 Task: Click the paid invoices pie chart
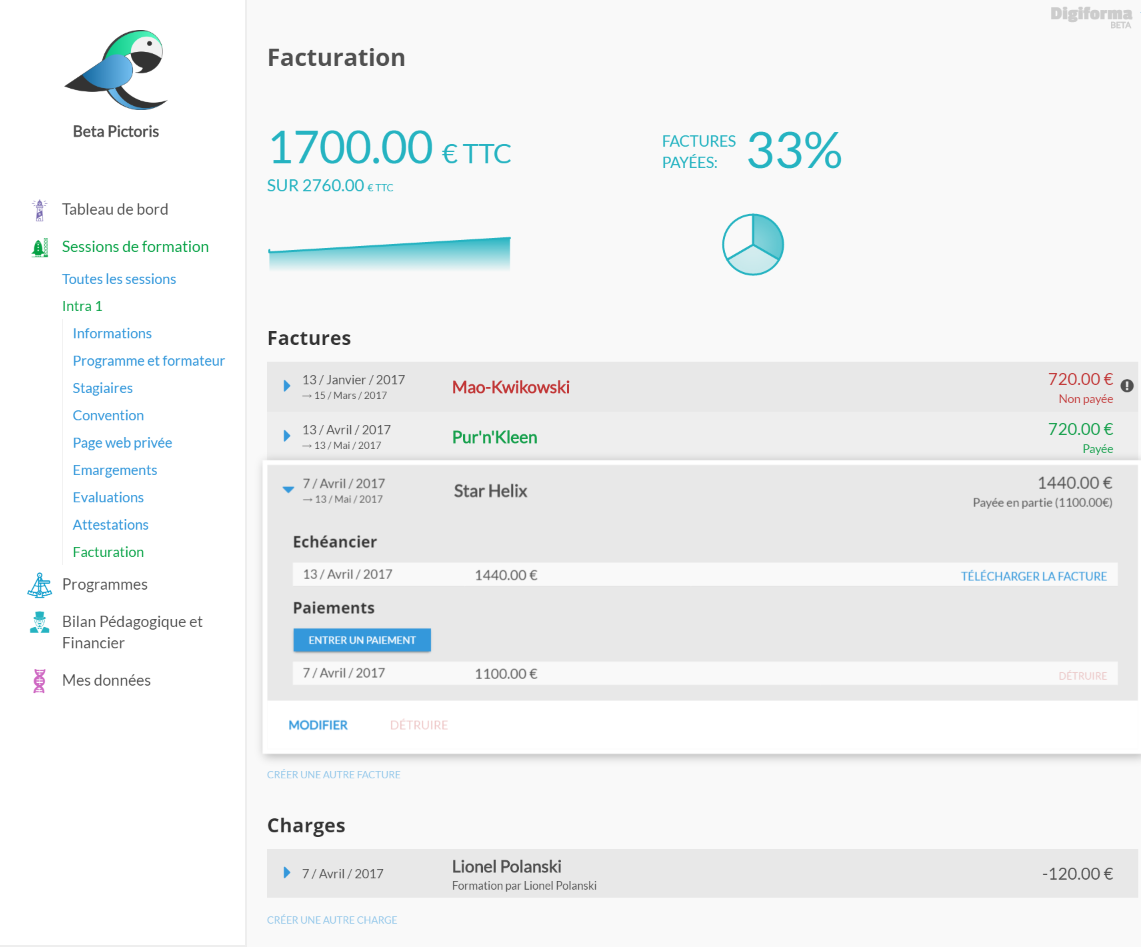click(x=752, y=245)
